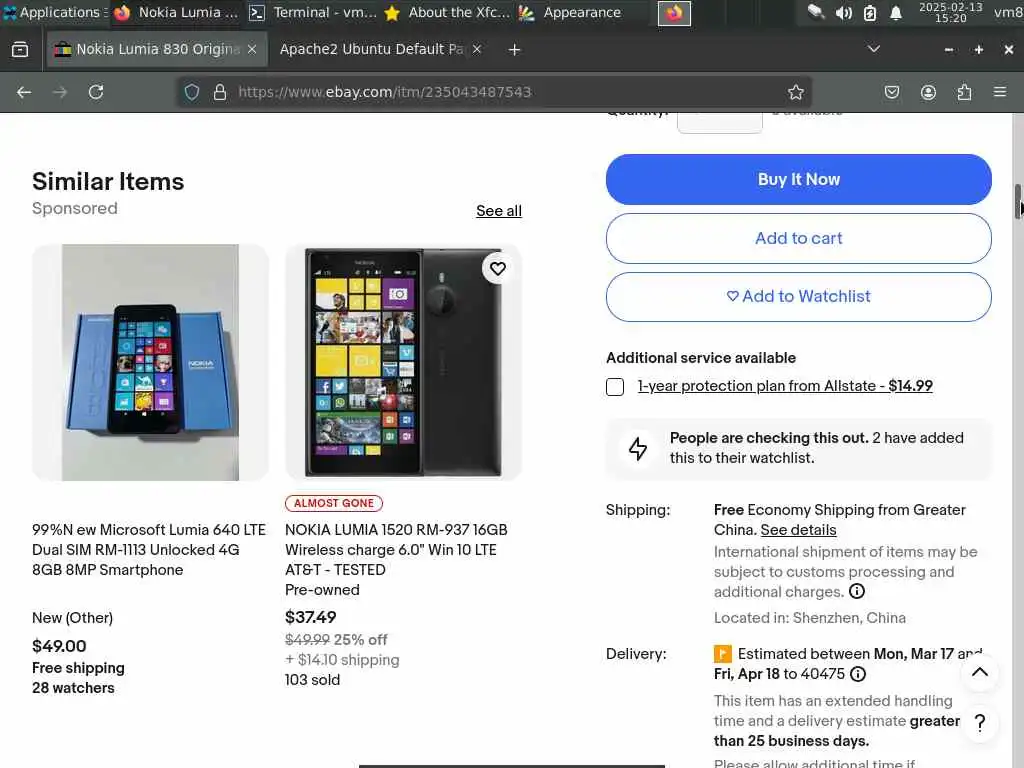Open the Pocket save icon
Screen dimensions: 1024x768
point(892,92)
